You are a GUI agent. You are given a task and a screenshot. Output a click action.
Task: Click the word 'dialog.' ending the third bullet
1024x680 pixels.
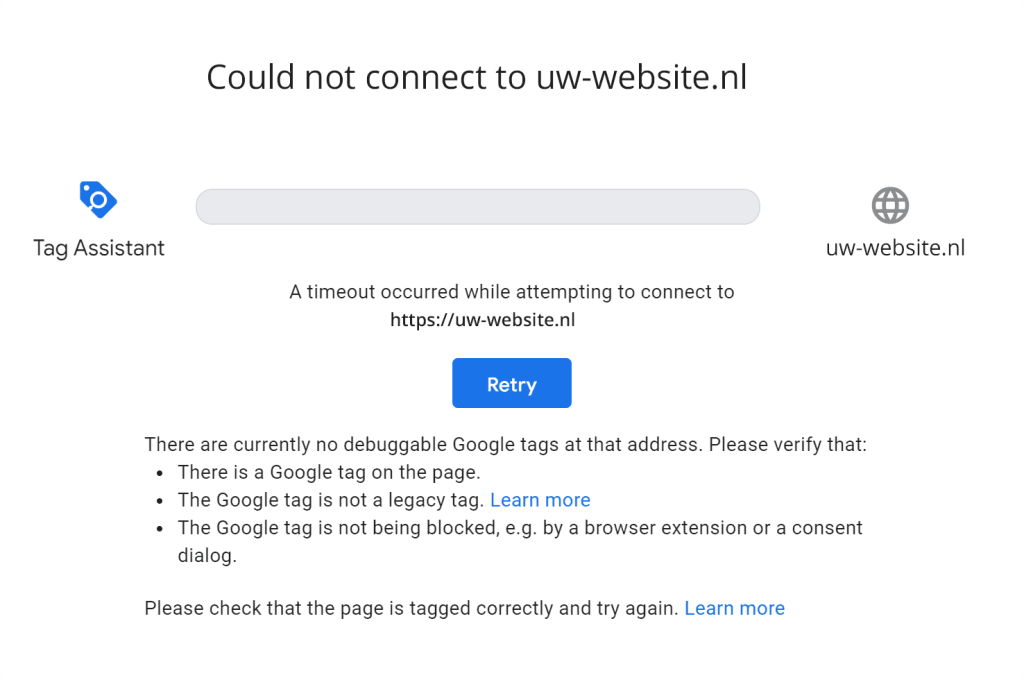(207, 556)
